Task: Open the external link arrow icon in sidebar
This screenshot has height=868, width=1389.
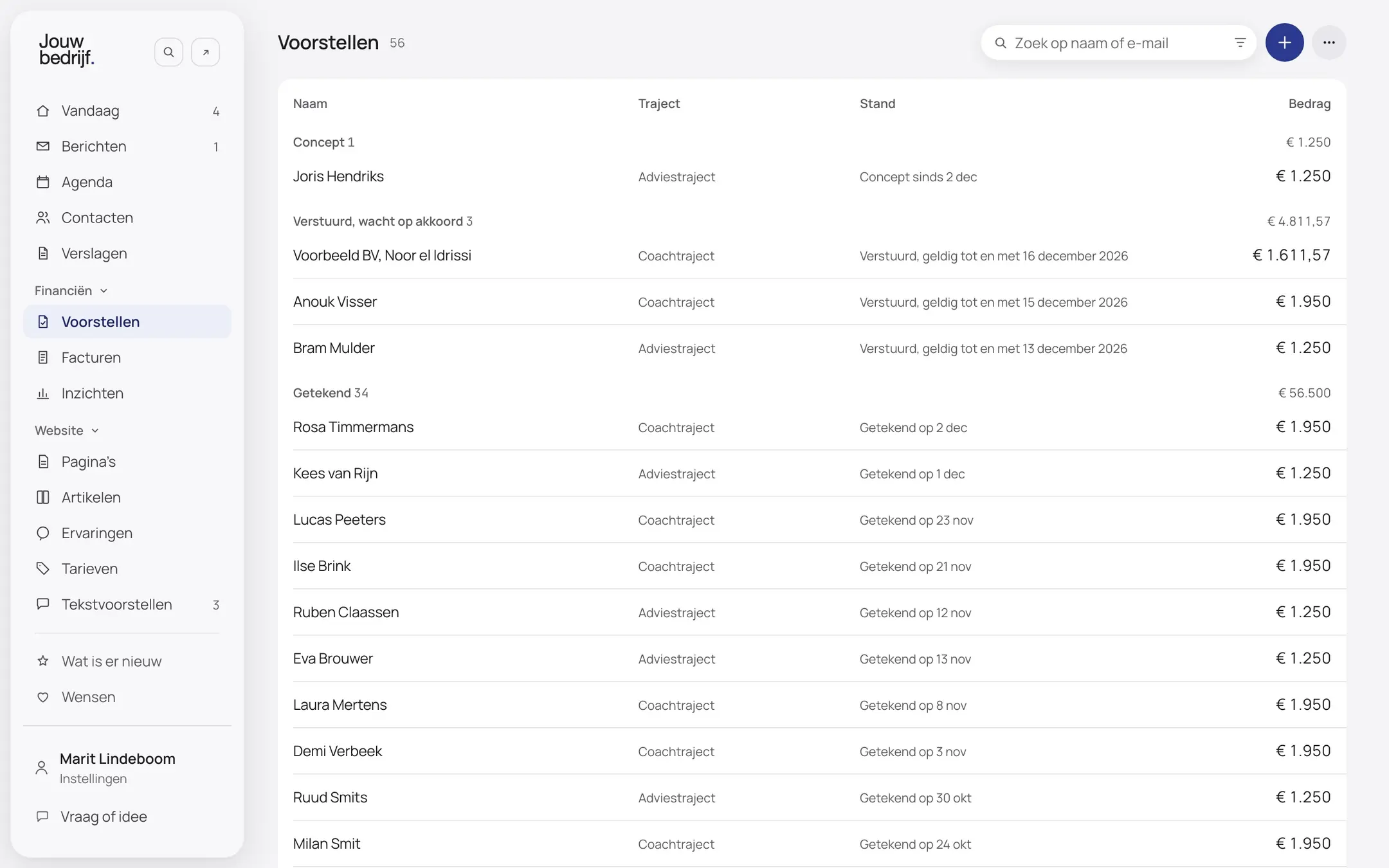Action: point(206,52)
